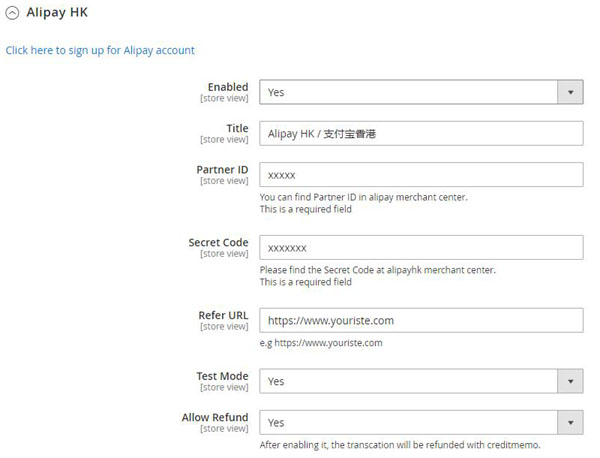The width and height of the screenshot is (600, 458).
Task: Collapse the Alipay HK section chevron icon
Action: (13, 14)
